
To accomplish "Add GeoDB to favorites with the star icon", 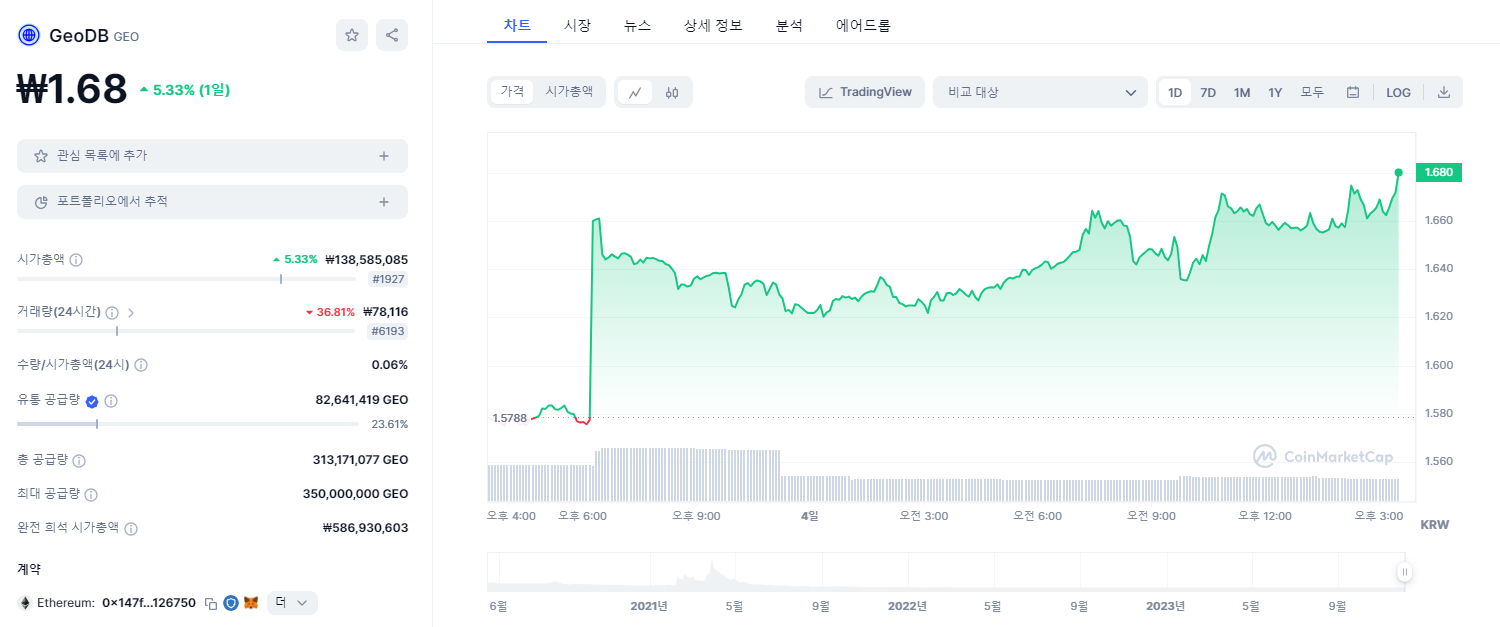I will click(x=352, y=35).
